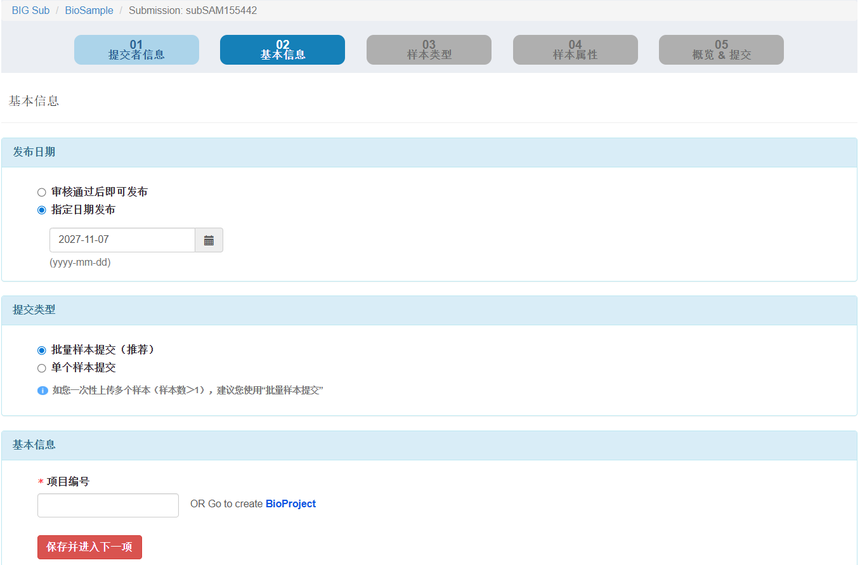
Task: Open step 04 样本属性 tab
Action: [x=575, y=50]
